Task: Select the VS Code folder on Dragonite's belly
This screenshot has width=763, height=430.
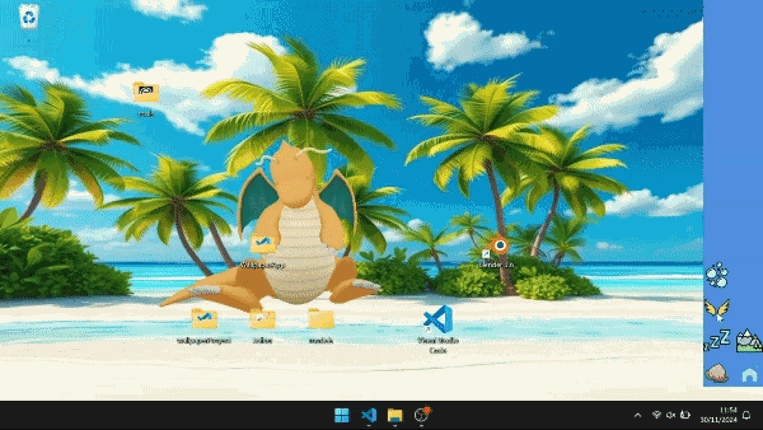Action: click(x=263, y=243)
